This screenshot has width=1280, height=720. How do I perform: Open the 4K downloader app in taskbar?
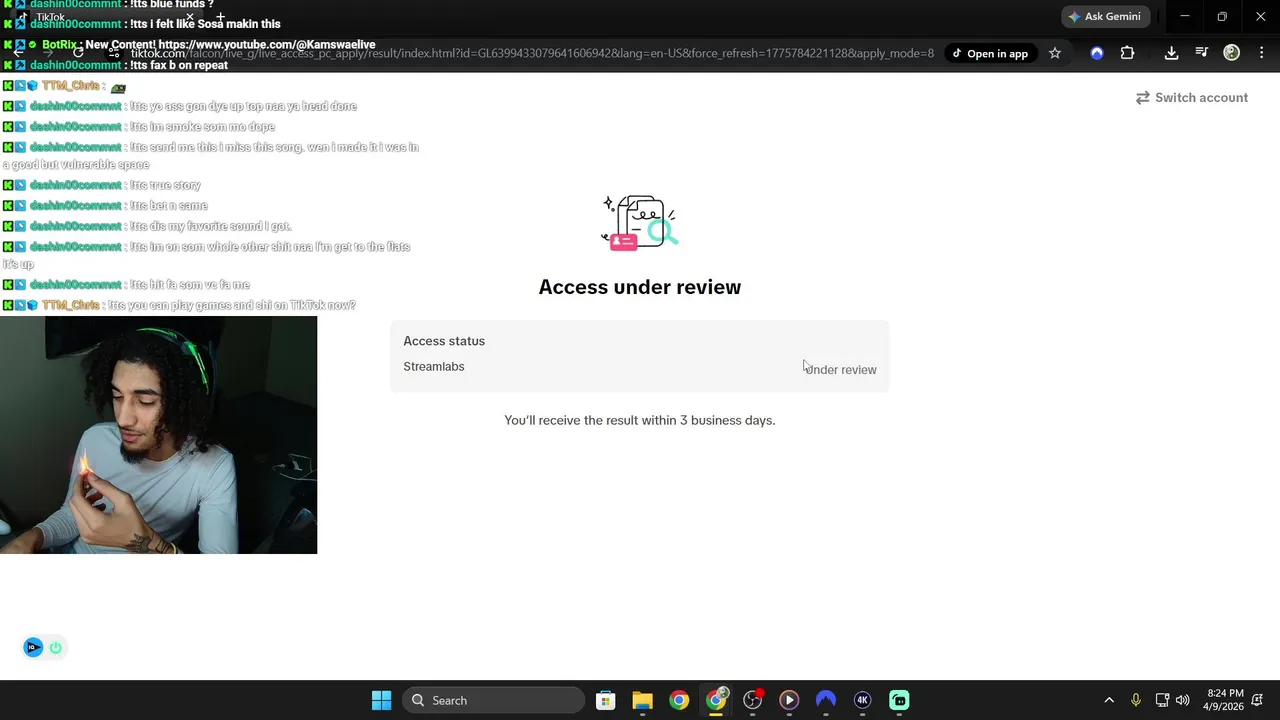pyautogui.click(x=863, y=700)
